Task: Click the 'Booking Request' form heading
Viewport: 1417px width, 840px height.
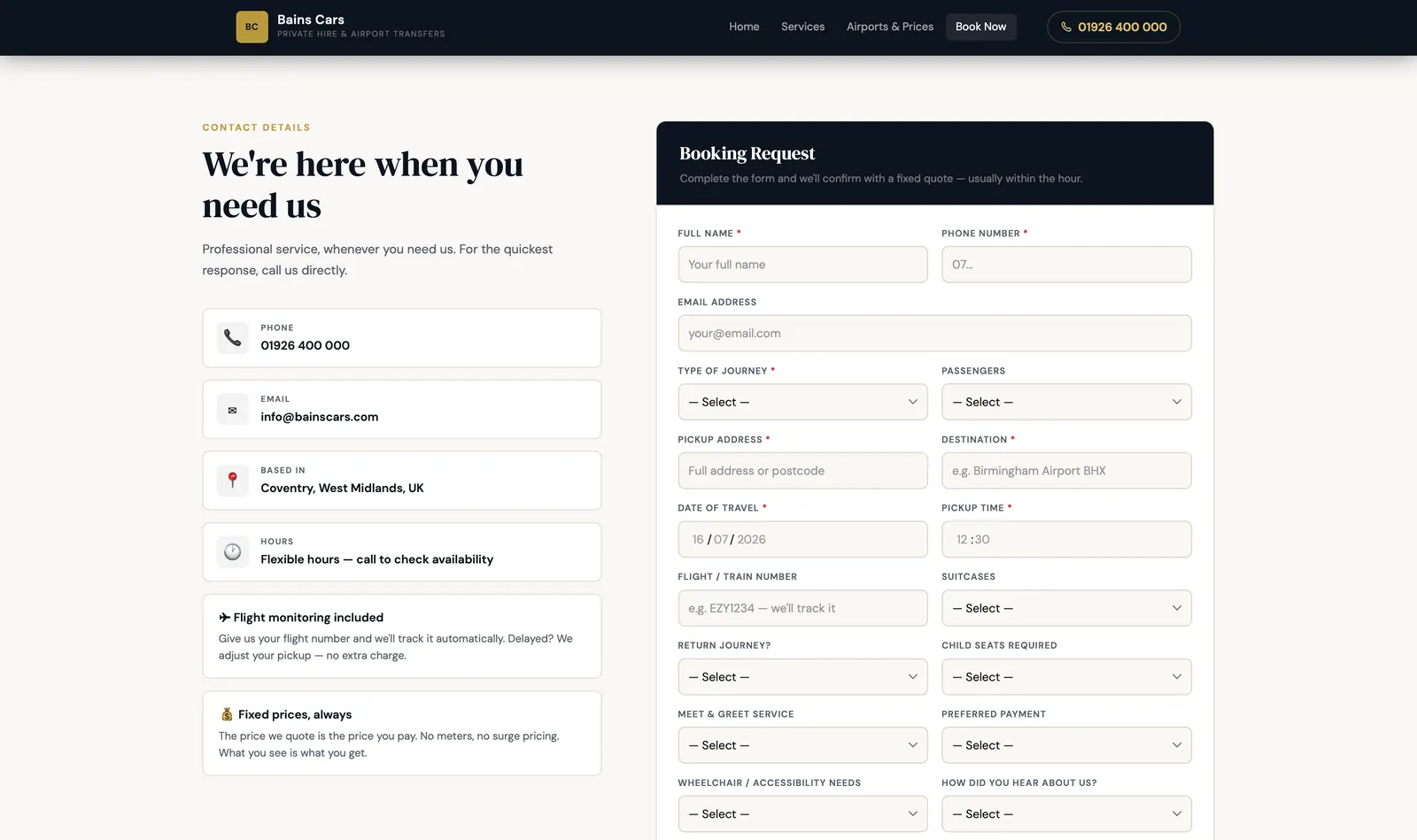Action: (x=747, y=153)
